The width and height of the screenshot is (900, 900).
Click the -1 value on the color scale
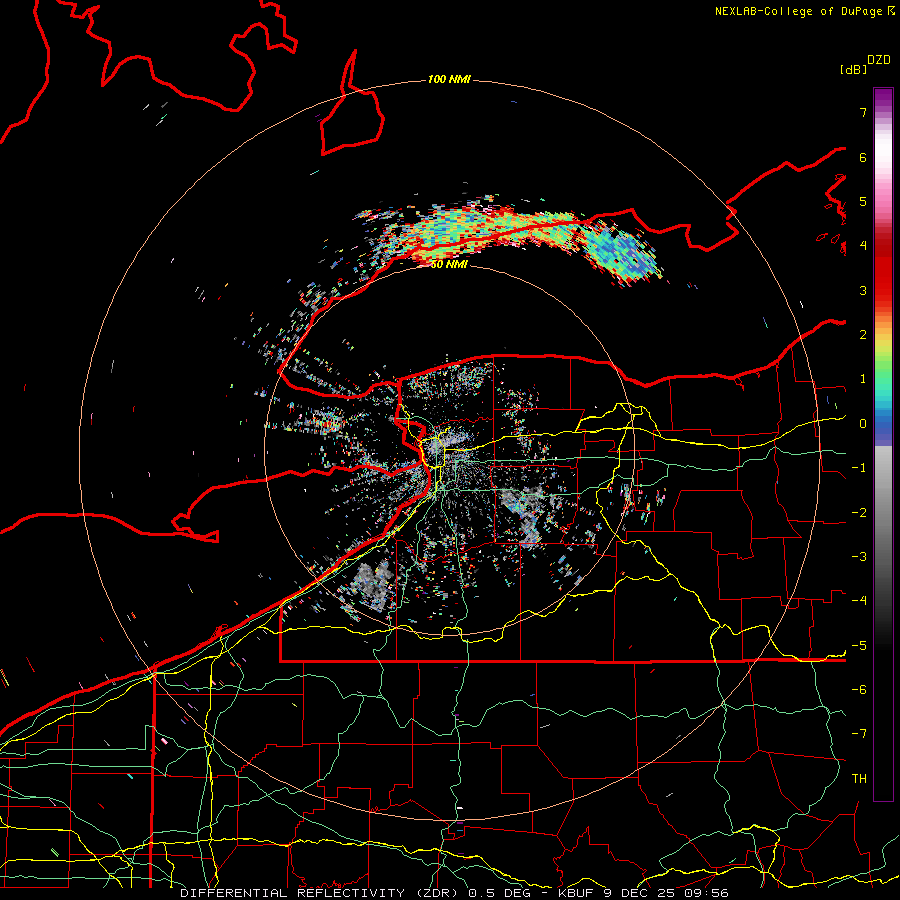[x=859, y=468]
